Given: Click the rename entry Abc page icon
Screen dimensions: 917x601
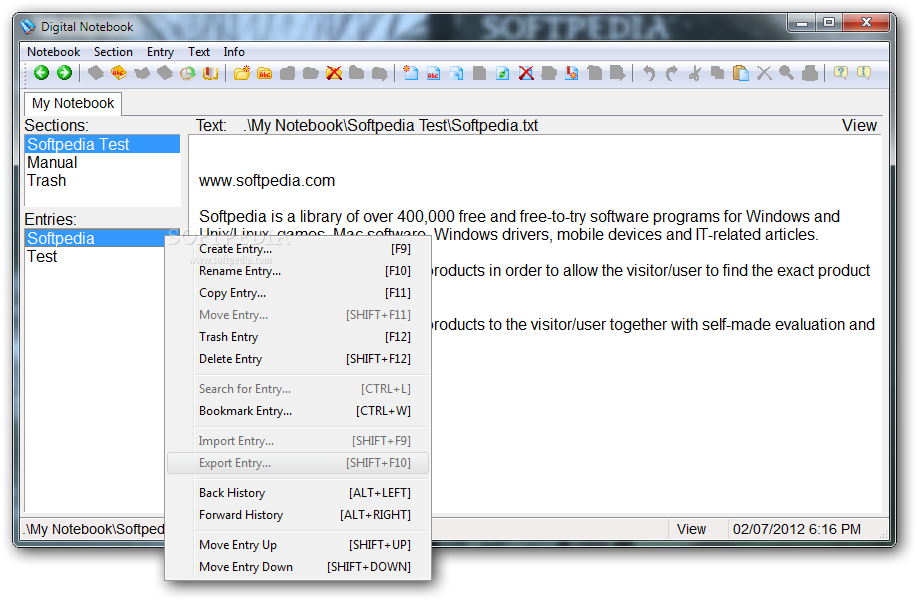Looking at the screenshot, I should (433, 74).
